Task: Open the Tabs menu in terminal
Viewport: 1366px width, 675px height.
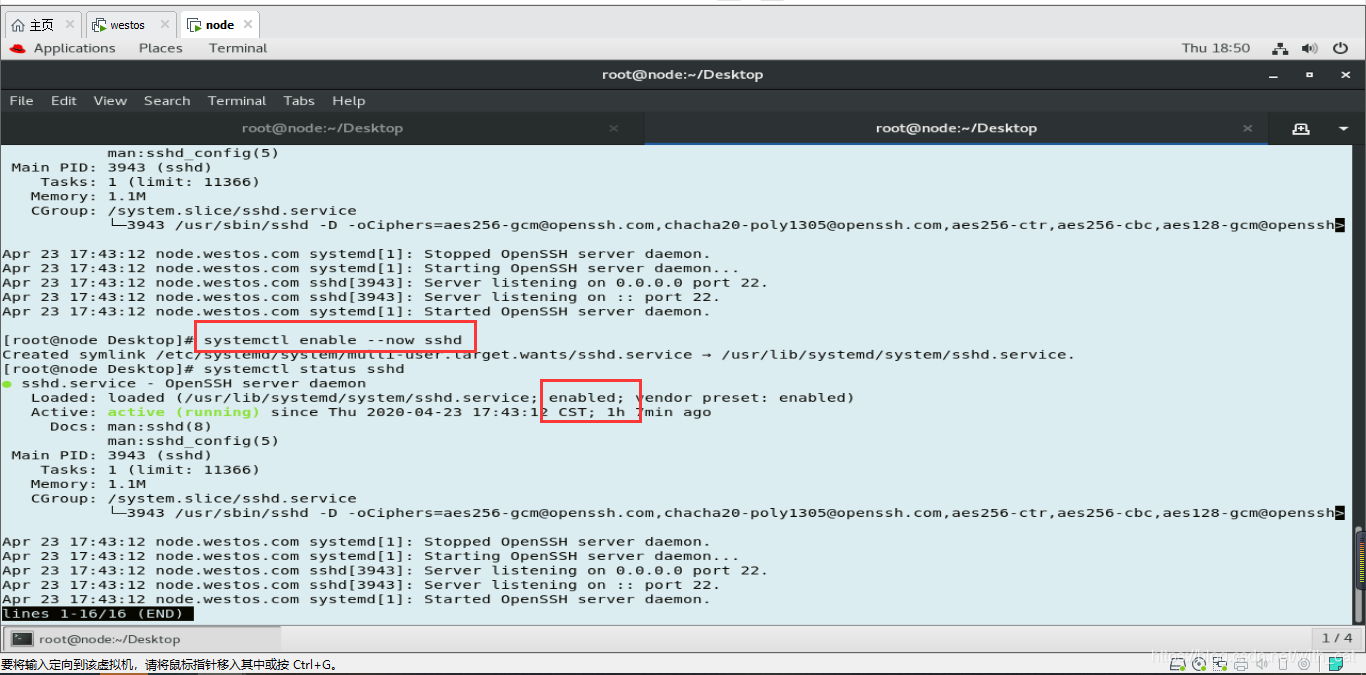Action: point(299,101)
